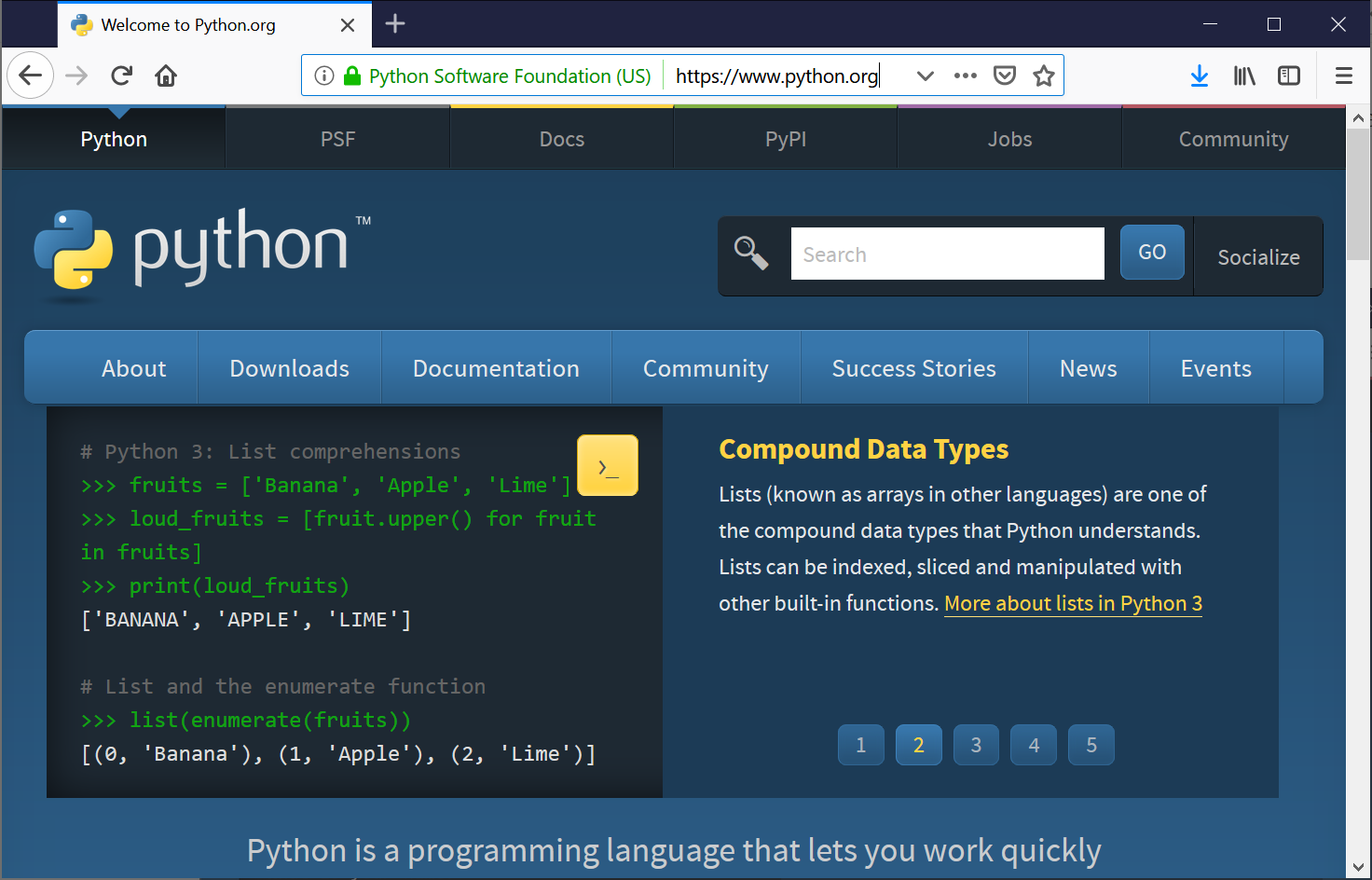This screenshot has height=880, width=1372.
Task: Switch to slide 5 of the carousel
Action: coord(1091,745)
